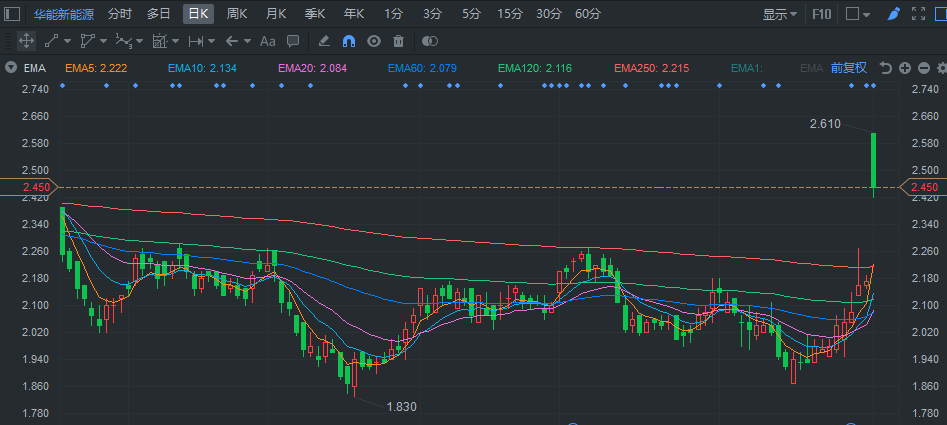The height and width of the screenshot is (425, 947).
Task: Select the comment bubble annotation tool
Action: click(x=293, y=41)
